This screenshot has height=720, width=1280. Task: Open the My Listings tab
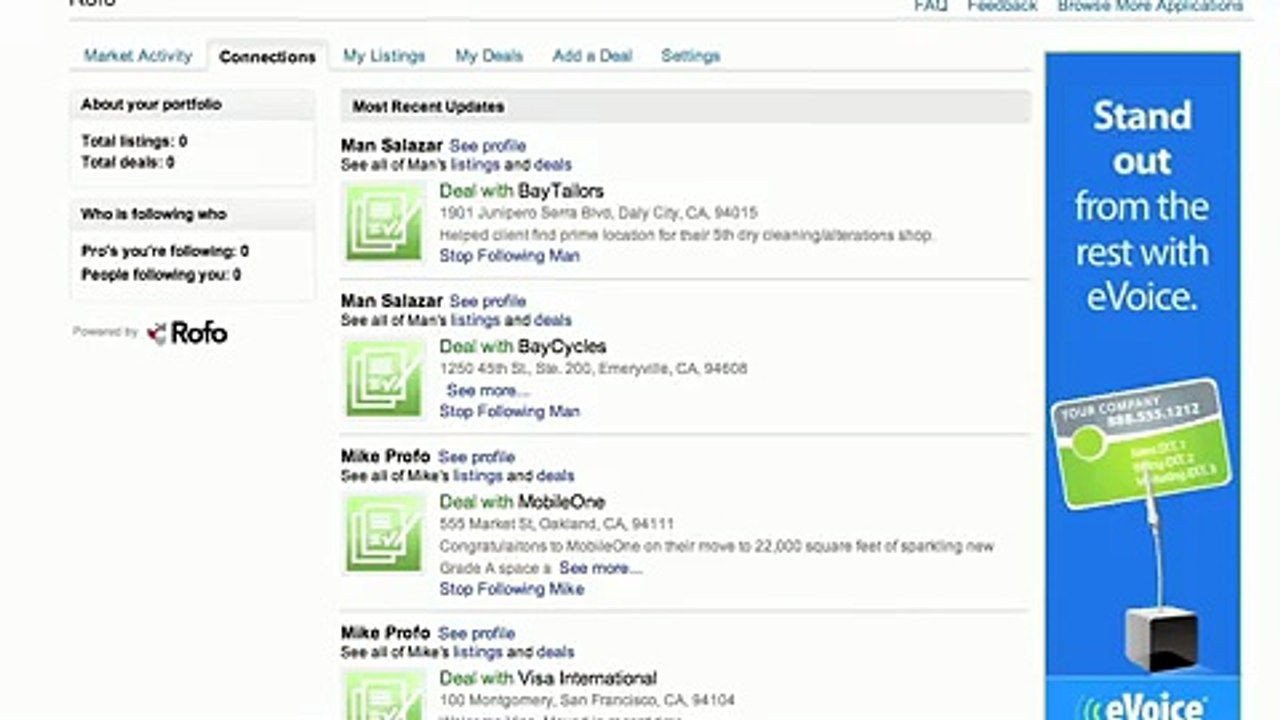[384, 56]
